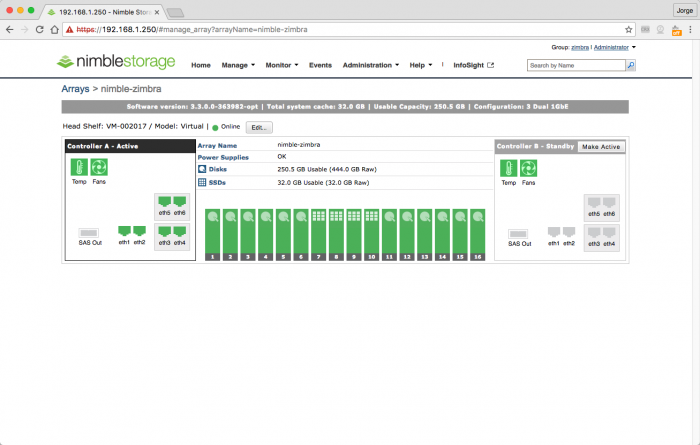
Task: Open the Manage dropdown menu
Action: [x=238, y=65]
